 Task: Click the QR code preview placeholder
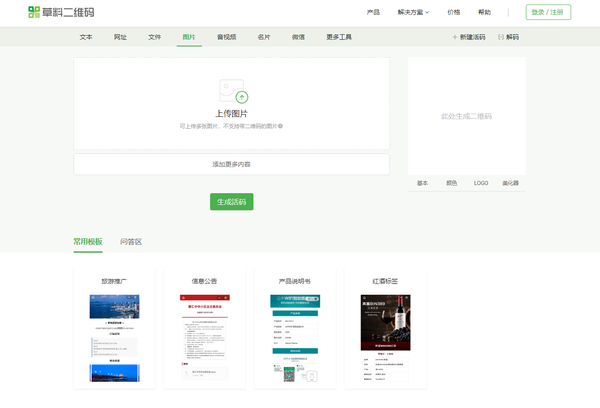[x=466, y=116]
